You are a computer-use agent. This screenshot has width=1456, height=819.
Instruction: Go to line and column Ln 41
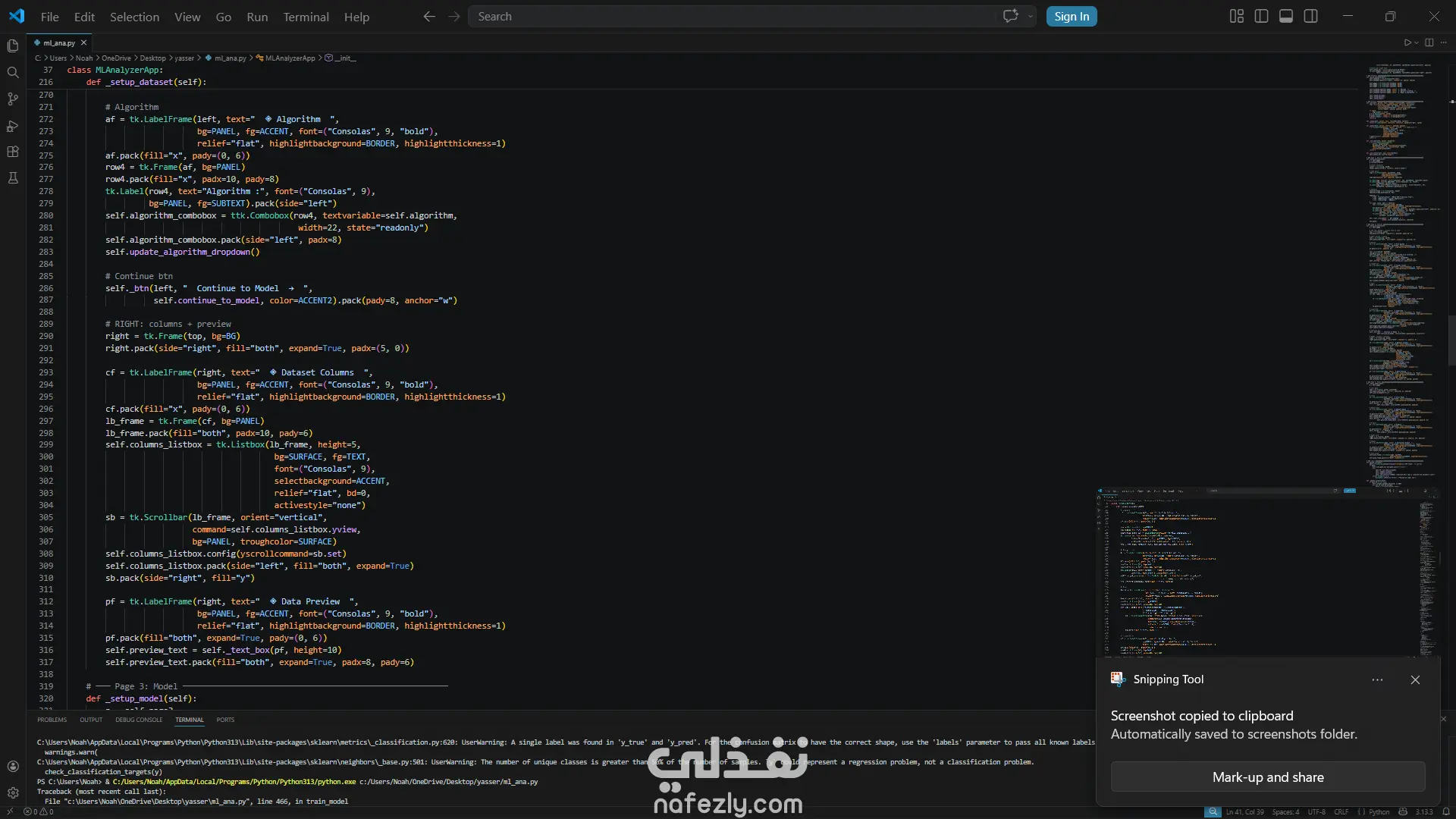pos(1244,811)
